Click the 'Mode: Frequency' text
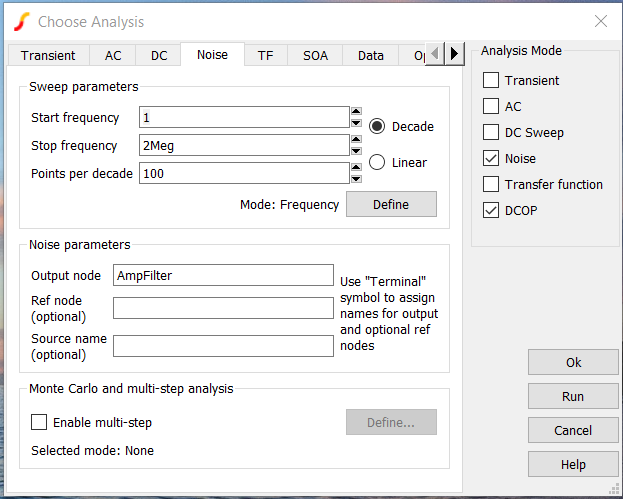The image size is (623, 499). pos(289,205)
